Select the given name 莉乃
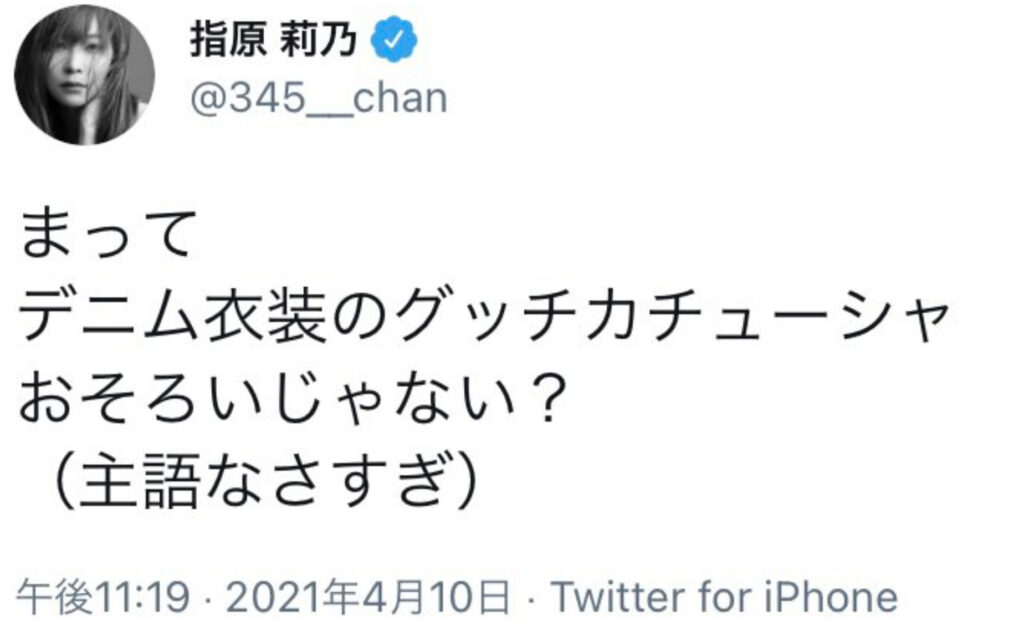 click(x=319, y=40)
